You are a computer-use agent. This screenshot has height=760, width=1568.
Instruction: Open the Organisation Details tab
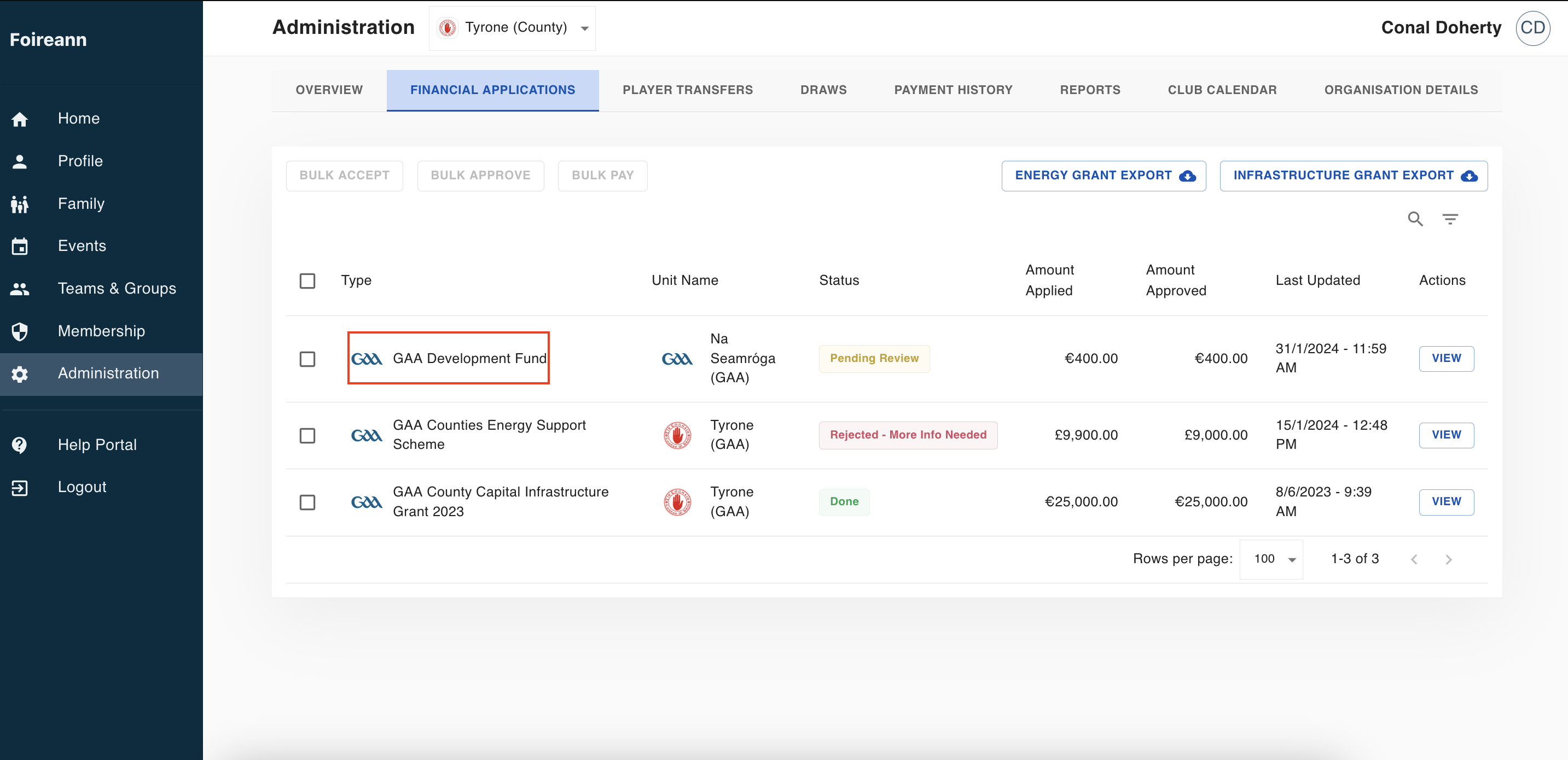coord(1401,90)
